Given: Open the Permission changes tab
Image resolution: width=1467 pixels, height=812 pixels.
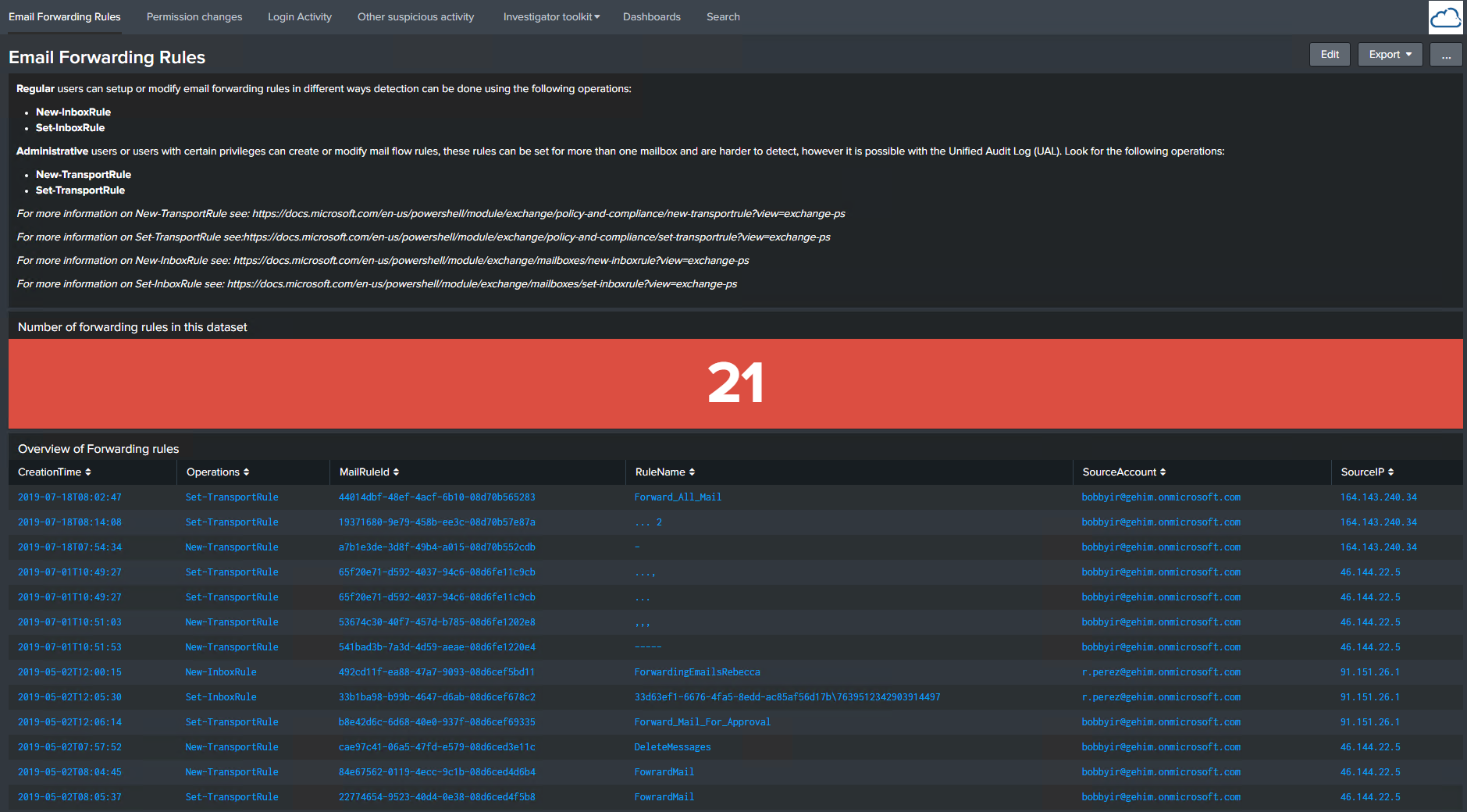Looking at the screenshot, I should 194,16.
